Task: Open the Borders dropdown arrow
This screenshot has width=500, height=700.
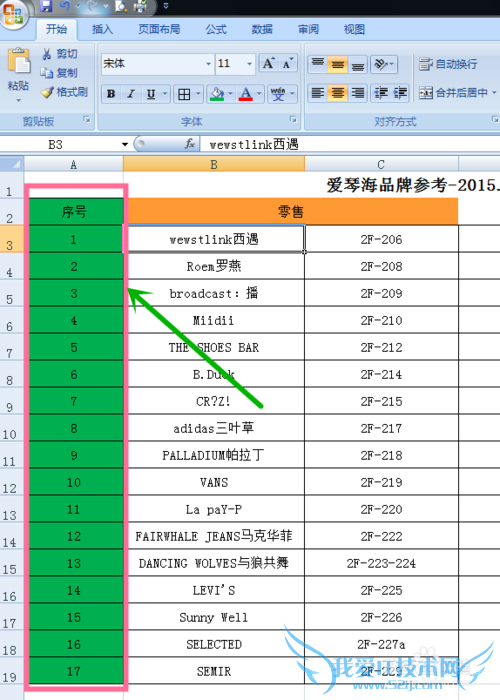Action: 198,94
